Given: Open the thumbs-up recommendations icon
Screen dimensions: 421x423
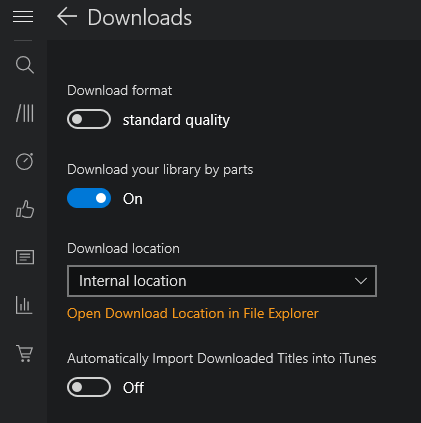Looking at the screenshot, I should [25, 209].
